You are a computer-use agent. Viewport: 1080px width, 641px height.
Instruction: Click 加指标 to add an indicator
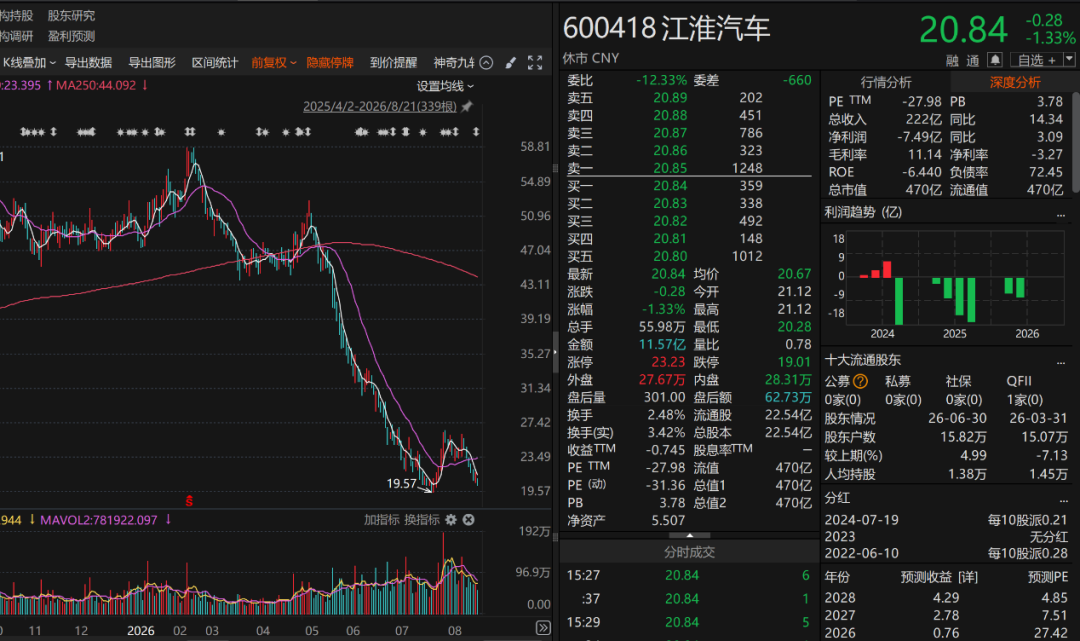[382, 520]
